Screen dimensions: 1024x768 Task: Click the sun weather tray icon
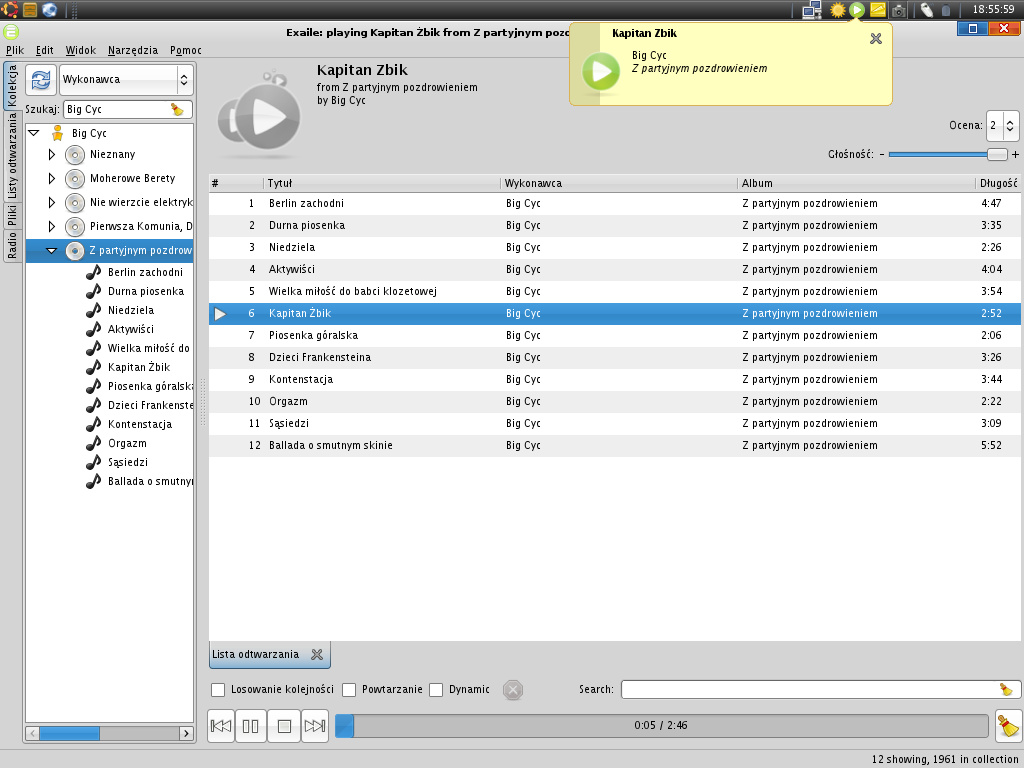point(837,10)
